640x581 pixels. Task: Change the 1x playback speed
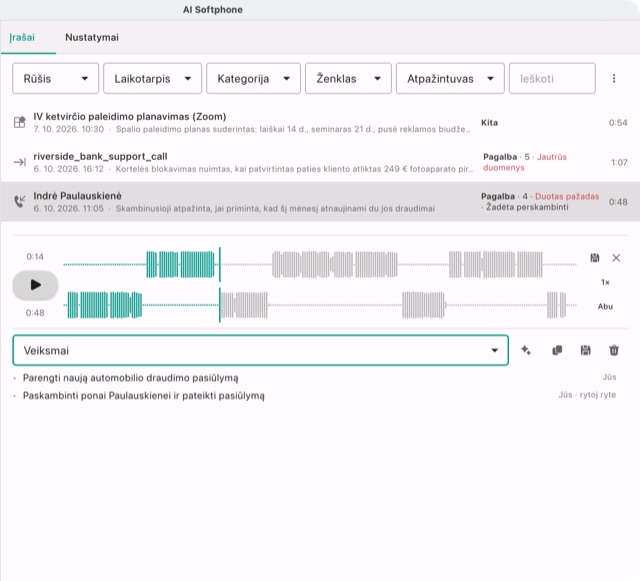point(605,282)
